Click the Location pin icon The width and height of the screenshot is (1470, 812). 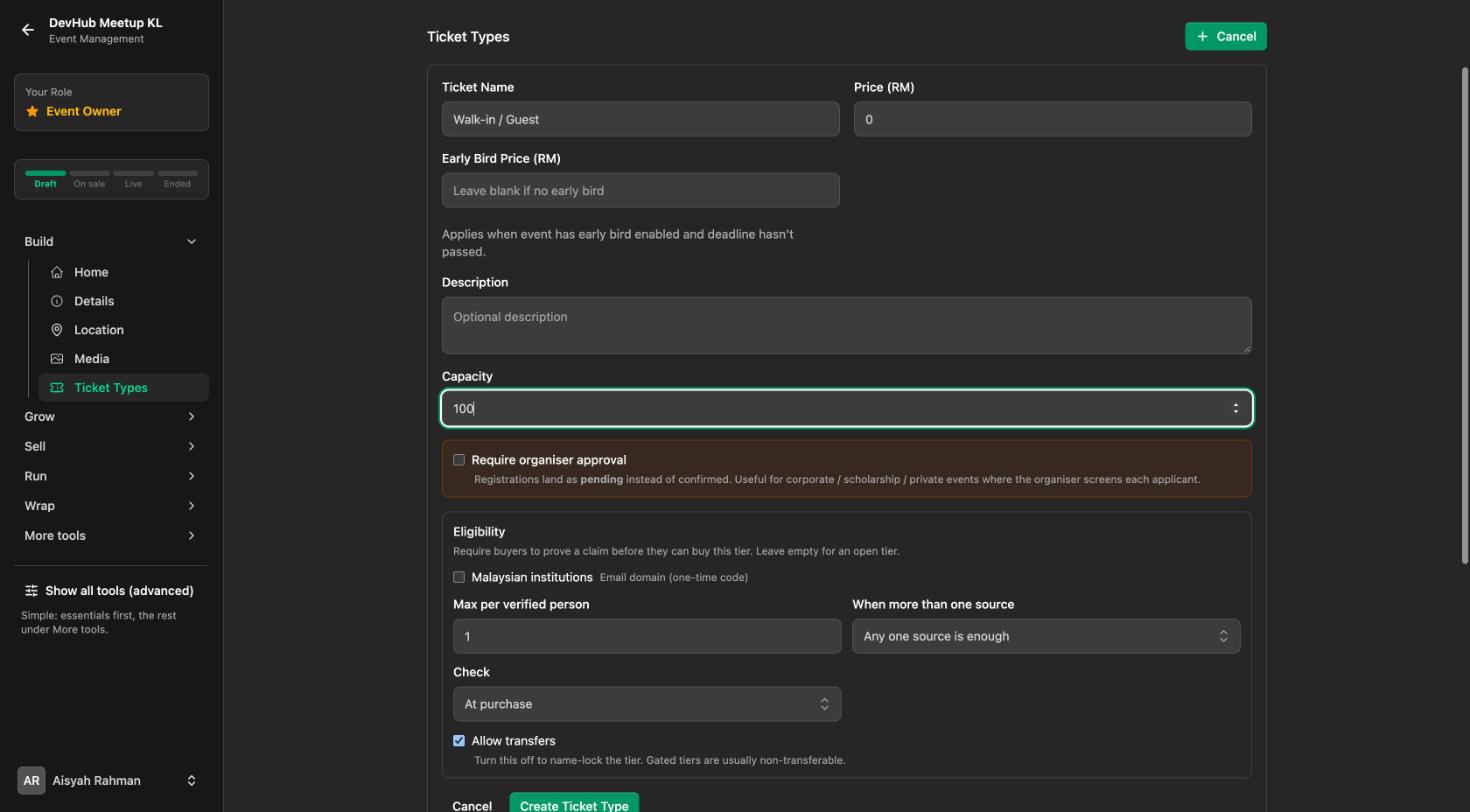[x=57, y=330]
